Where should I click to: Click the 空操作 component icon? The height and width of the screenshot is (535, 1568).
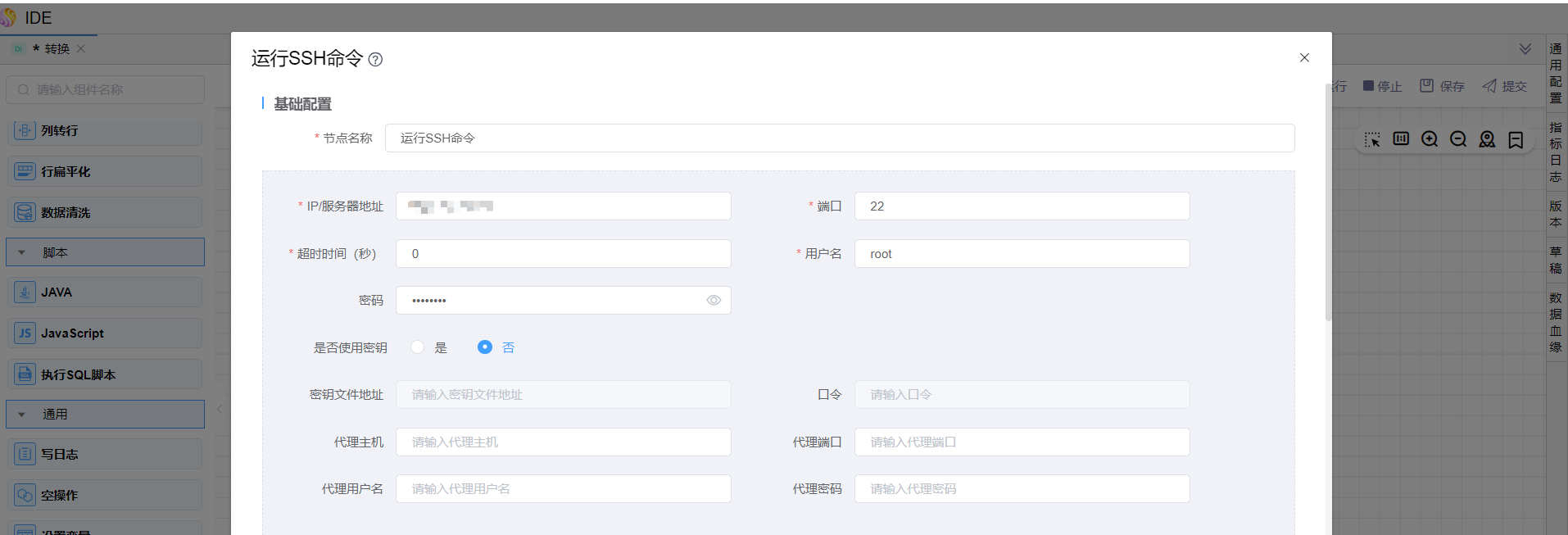[25, 495]
